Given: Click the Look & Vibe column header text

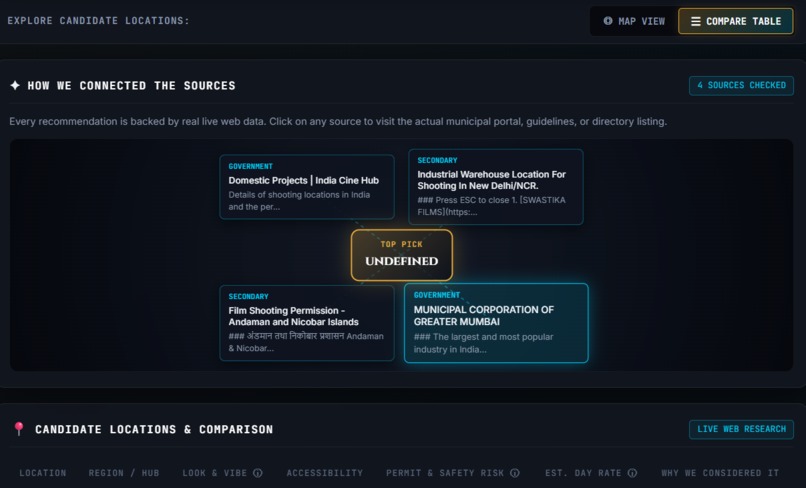Looking at the screenshot, I should (215, 473).
